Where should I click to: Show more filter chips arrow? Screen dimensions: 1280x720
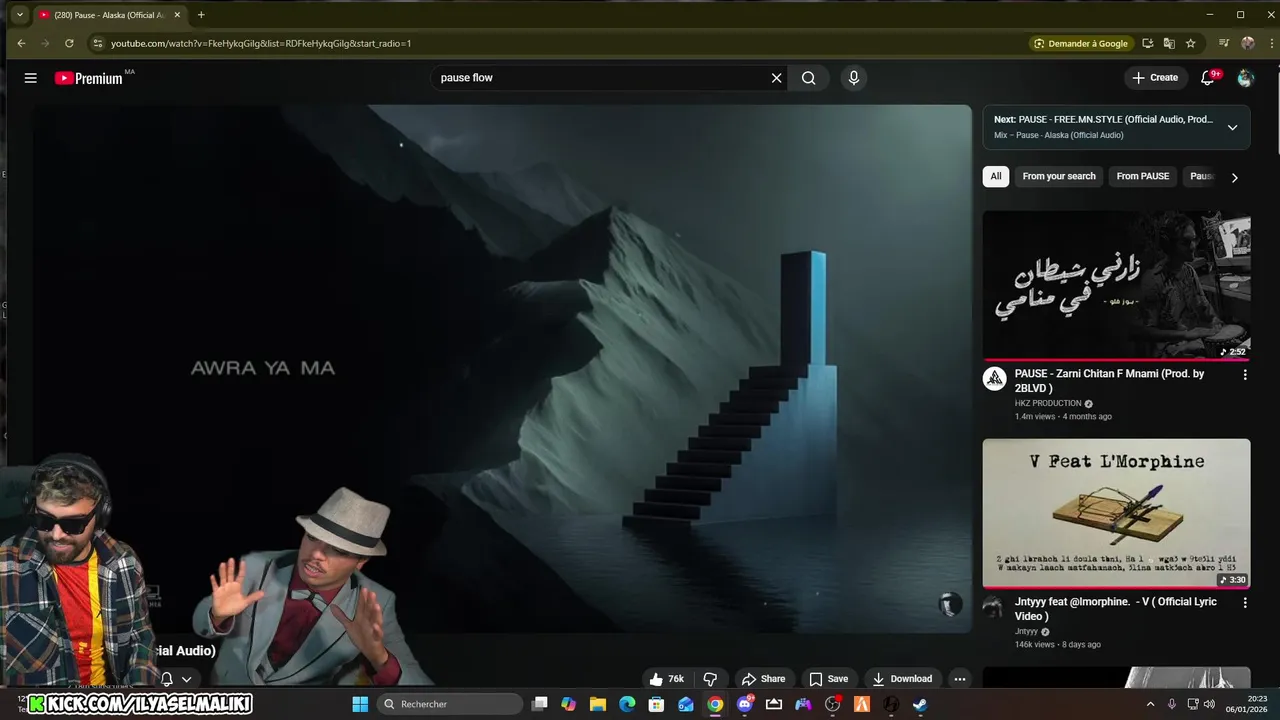(x=1234, y=177)
